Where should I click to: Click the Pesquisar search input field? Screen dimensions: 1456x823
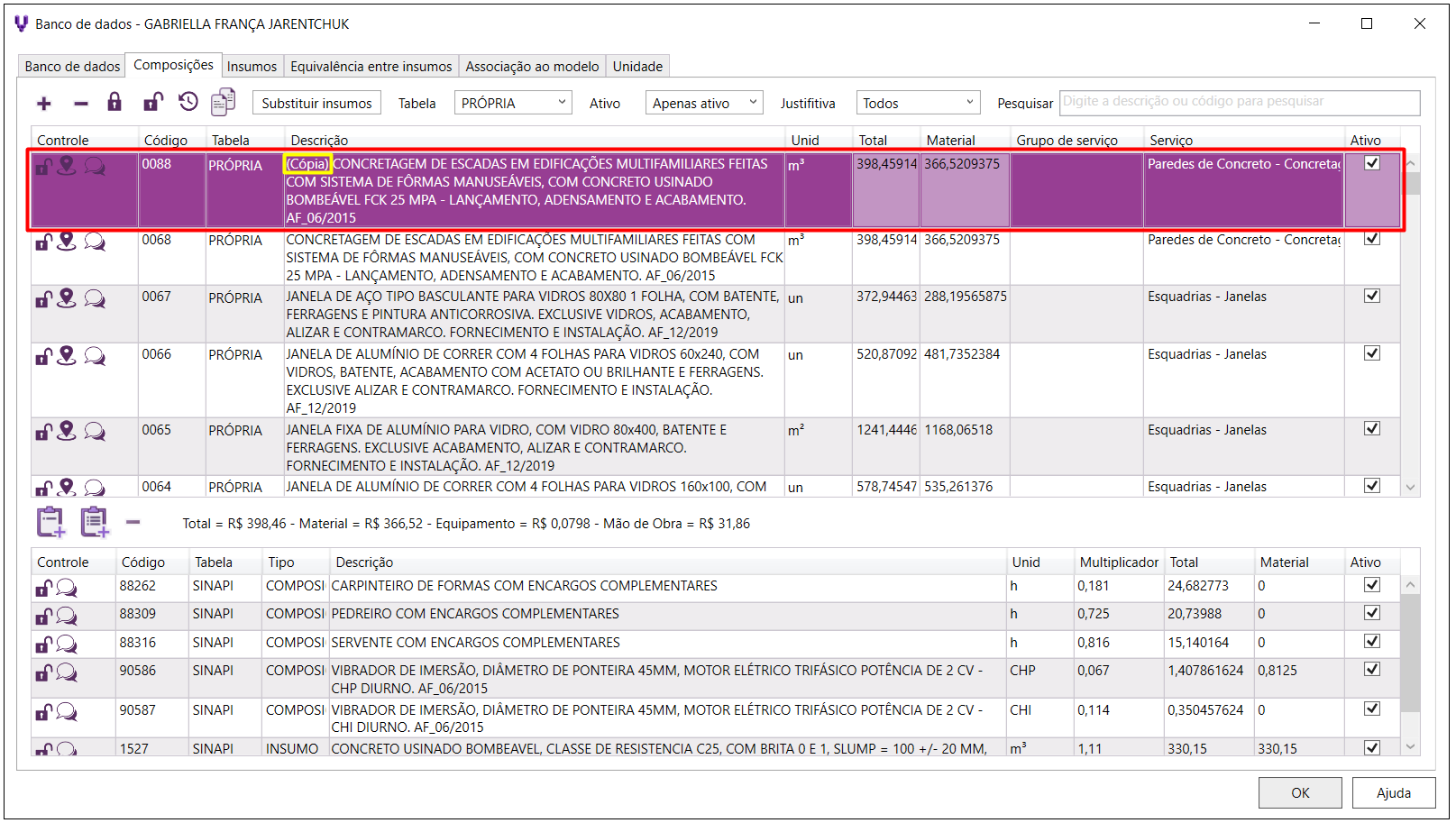pyautogui.click(x=1239, y=102)
